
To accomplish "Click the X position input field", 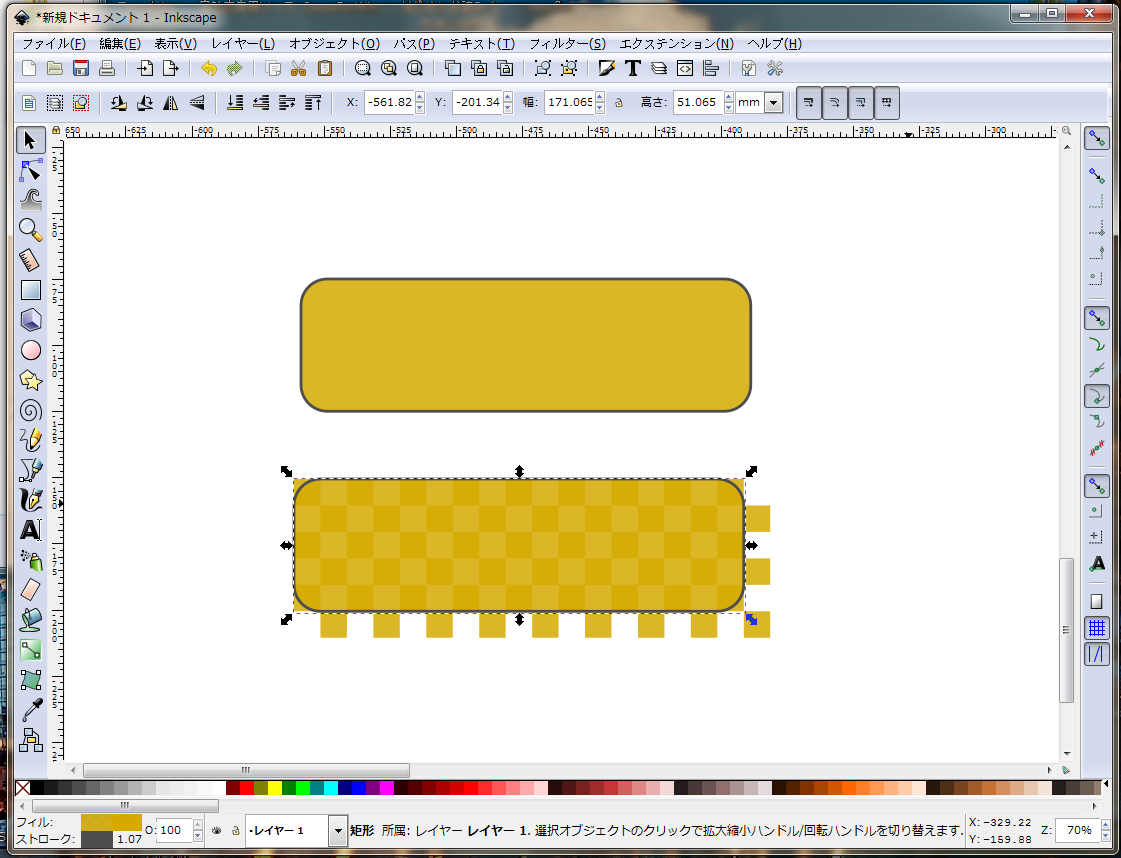I will [x=388, y=102].
